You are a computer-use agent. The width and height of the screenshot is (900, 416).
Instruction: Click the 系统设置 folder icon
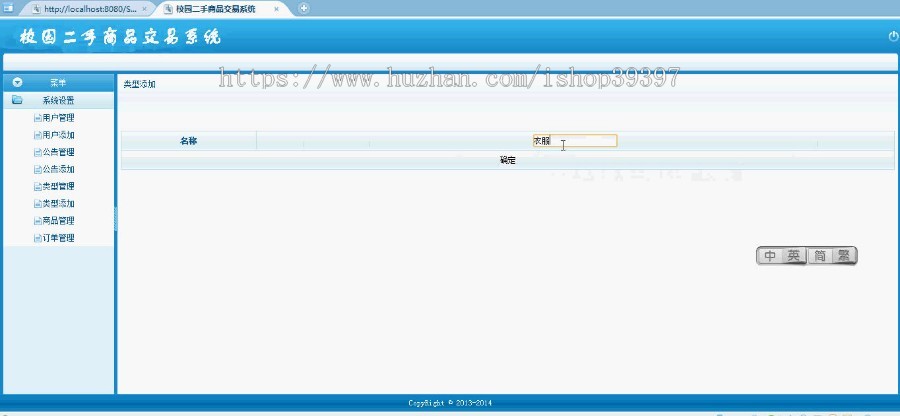point(17,100)
